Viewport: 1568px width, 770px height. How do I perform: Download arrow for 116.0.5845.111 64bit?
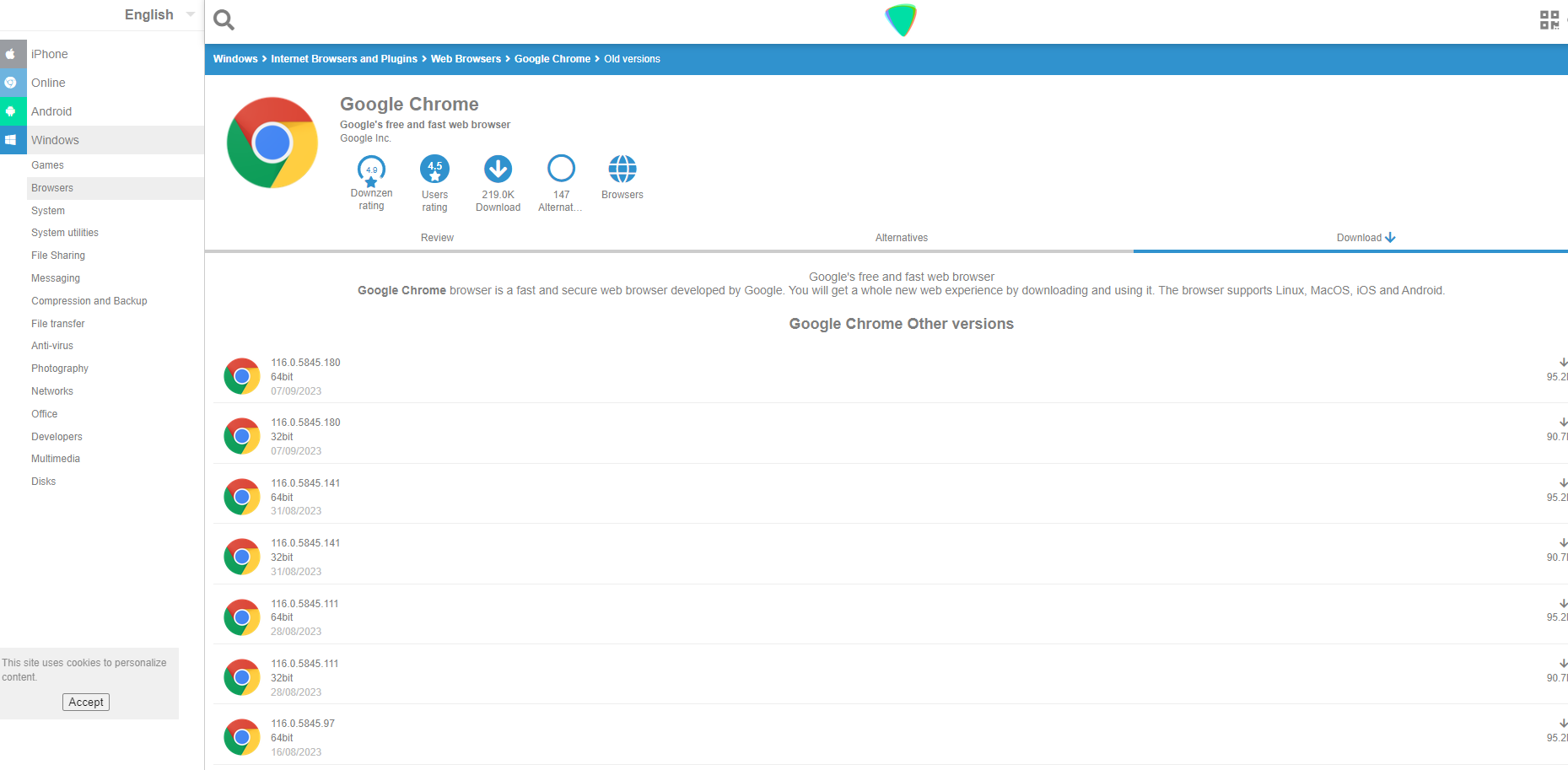tap(1563, 604)
